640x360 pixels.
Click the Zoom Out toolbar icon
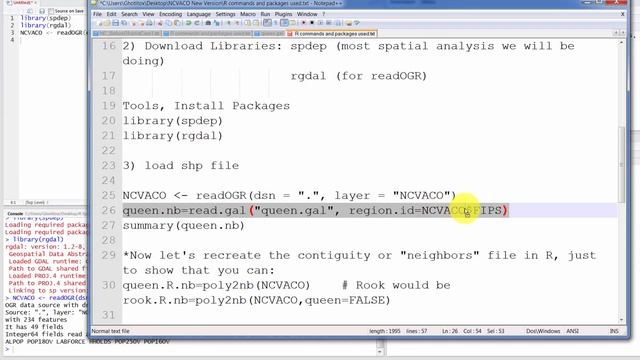pos(237,23)
